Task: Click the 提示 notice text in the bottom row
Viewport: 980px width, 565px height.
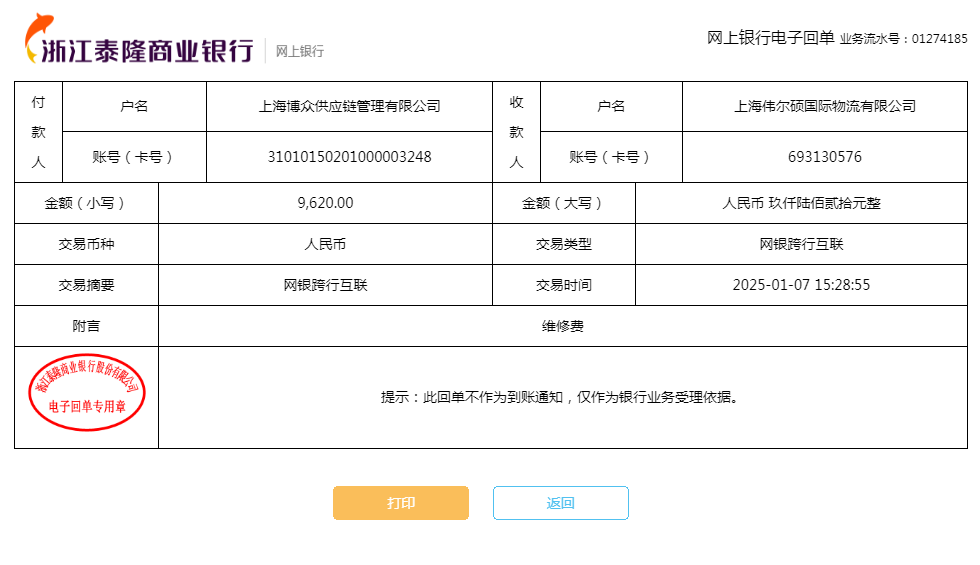Action: (562, 397)
